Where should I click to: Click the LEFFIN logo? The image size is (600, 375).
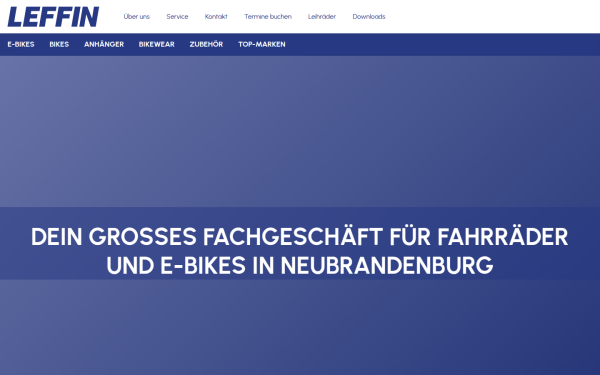[53, 17]
